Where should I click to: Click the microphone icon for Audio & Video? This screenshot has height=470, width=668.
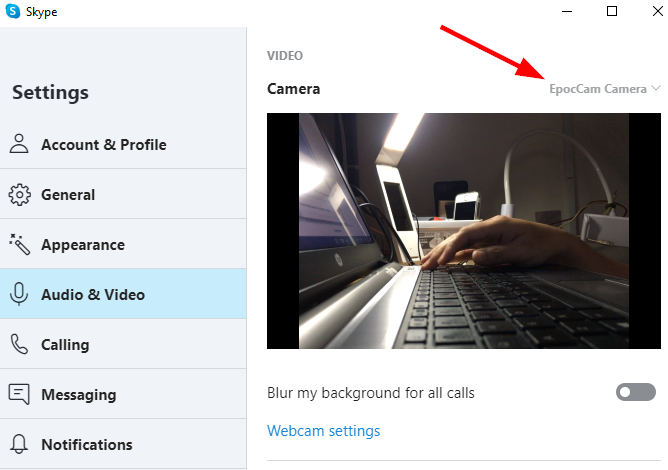click(x=19, y=295)
